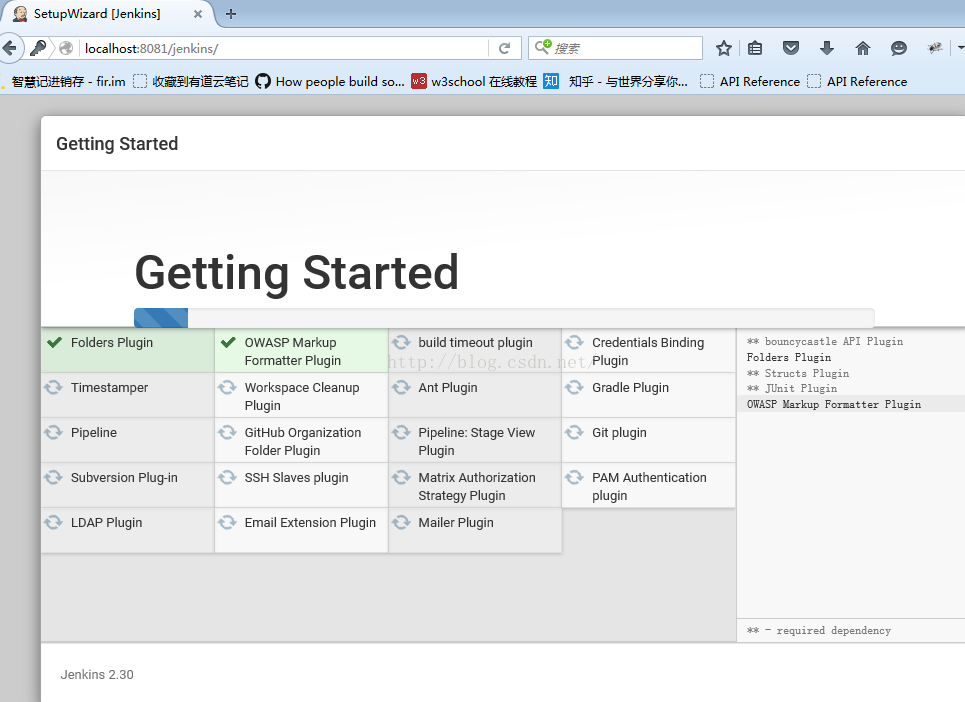Click the green check on Folders Plugin
965x702 pixels.
[x=55, y=342]
